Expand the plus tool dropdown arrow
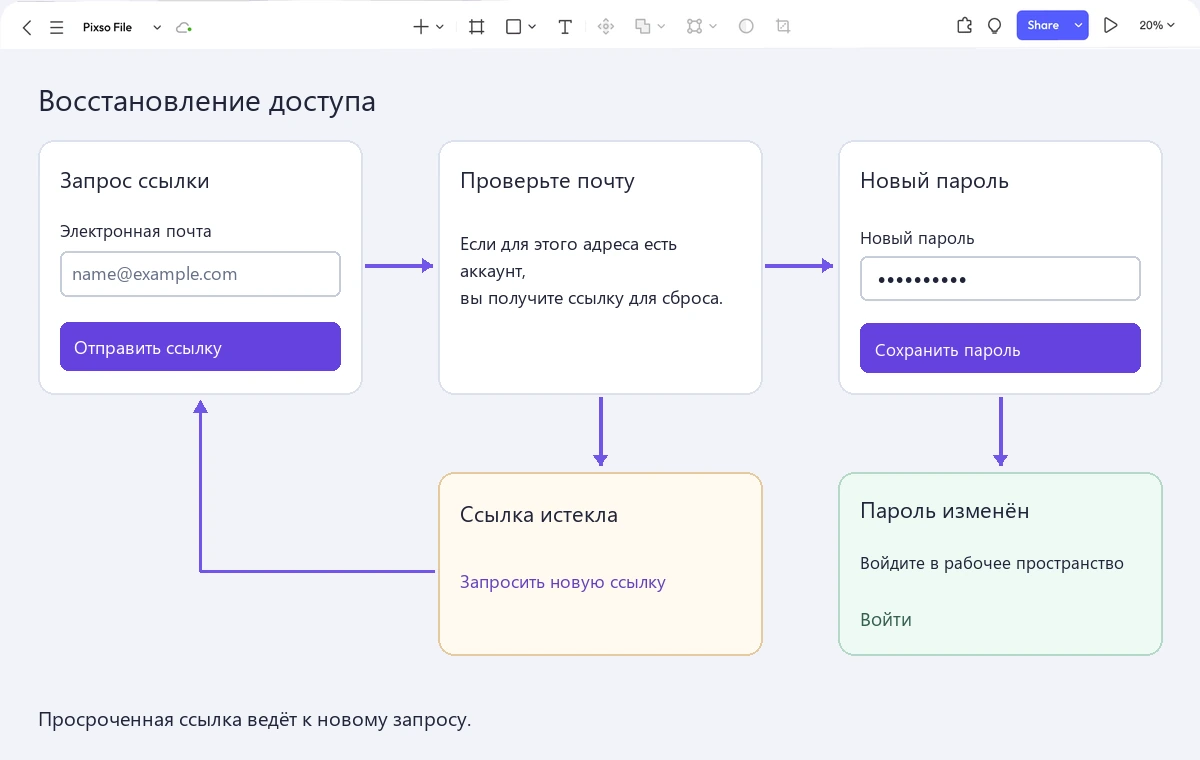This screenshot has height=760, width=1200. tap(440, 27)
